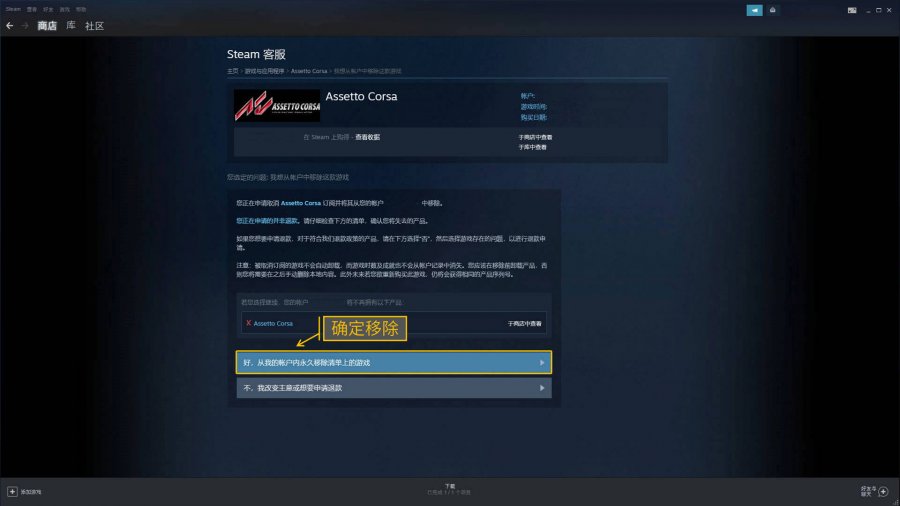Click the add game plus icon

pos(12,492)
